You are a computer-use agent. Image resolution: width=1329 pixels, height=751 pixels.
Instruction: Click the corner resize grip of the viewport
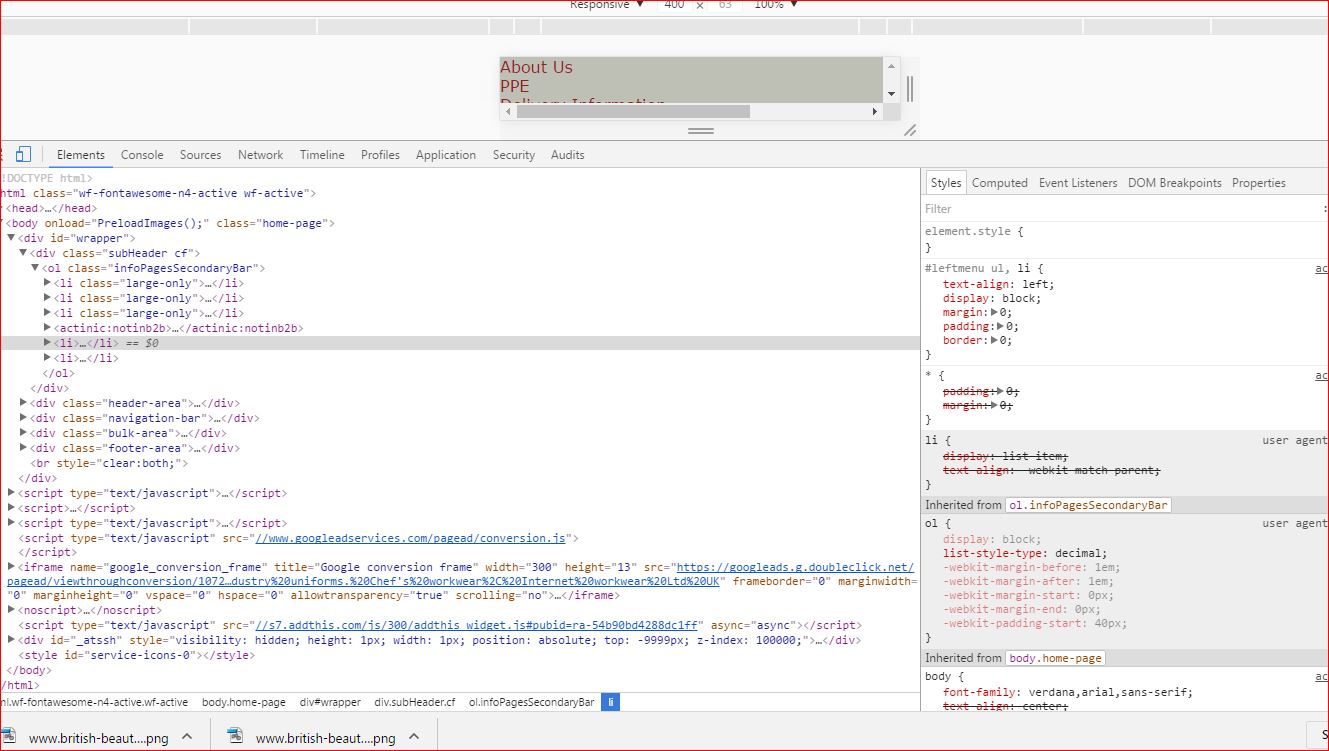click(910, 131)
